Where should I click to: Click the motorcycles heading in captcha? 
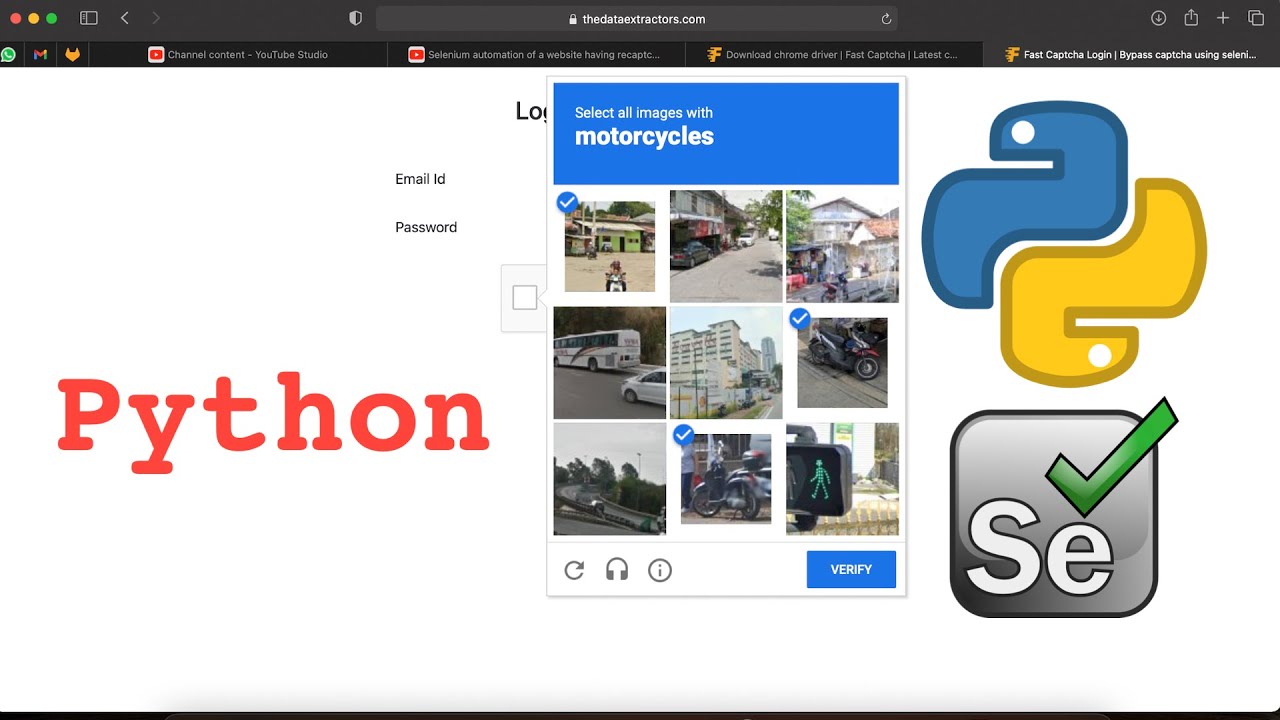644,137
